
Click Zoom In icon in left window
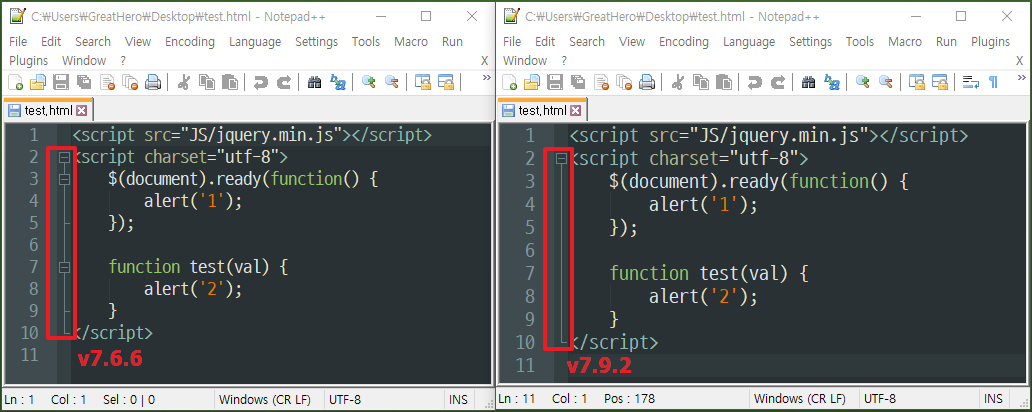pos(369,82)
